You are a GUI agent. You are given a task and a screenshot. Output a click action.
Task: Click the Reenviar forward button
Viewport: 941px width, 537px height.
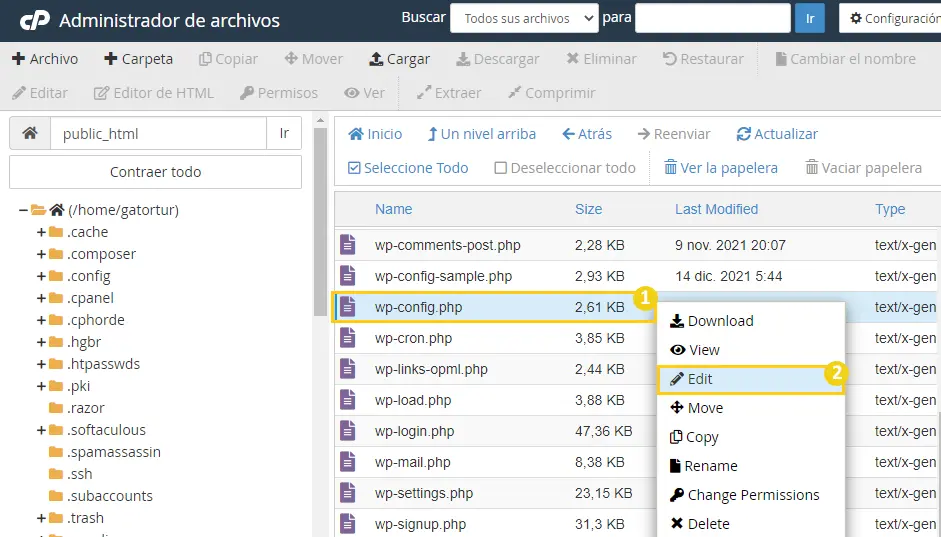pos(673,134)
